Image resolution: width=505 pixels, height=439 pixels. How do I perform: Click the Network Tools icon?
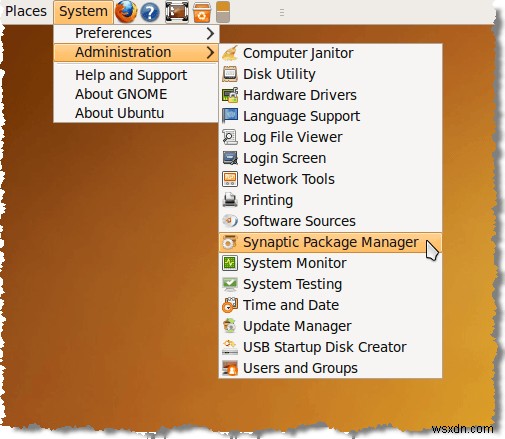click(230, 179)
